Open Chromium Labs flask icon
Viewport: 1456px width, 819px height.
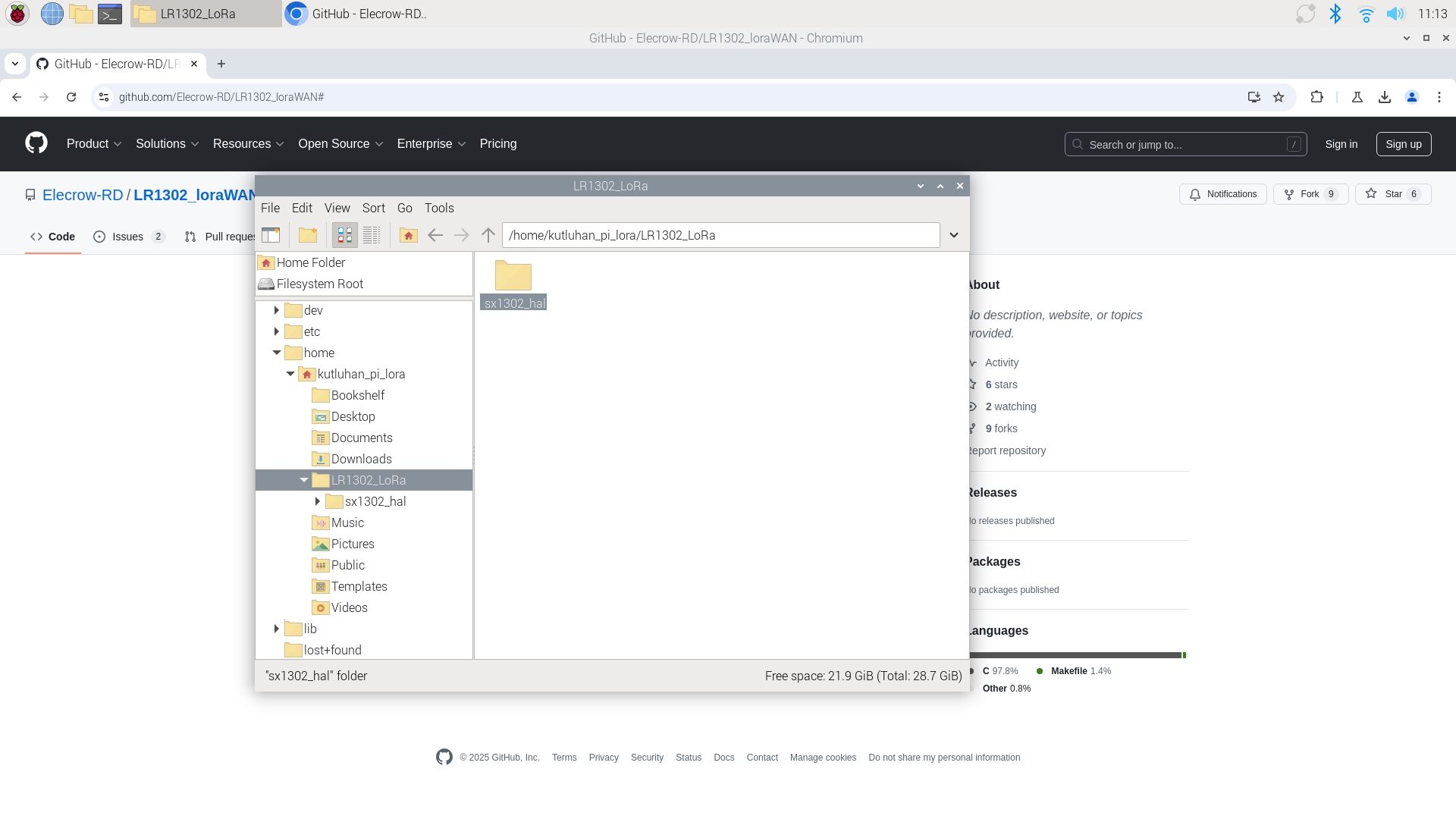point(1357,97)
